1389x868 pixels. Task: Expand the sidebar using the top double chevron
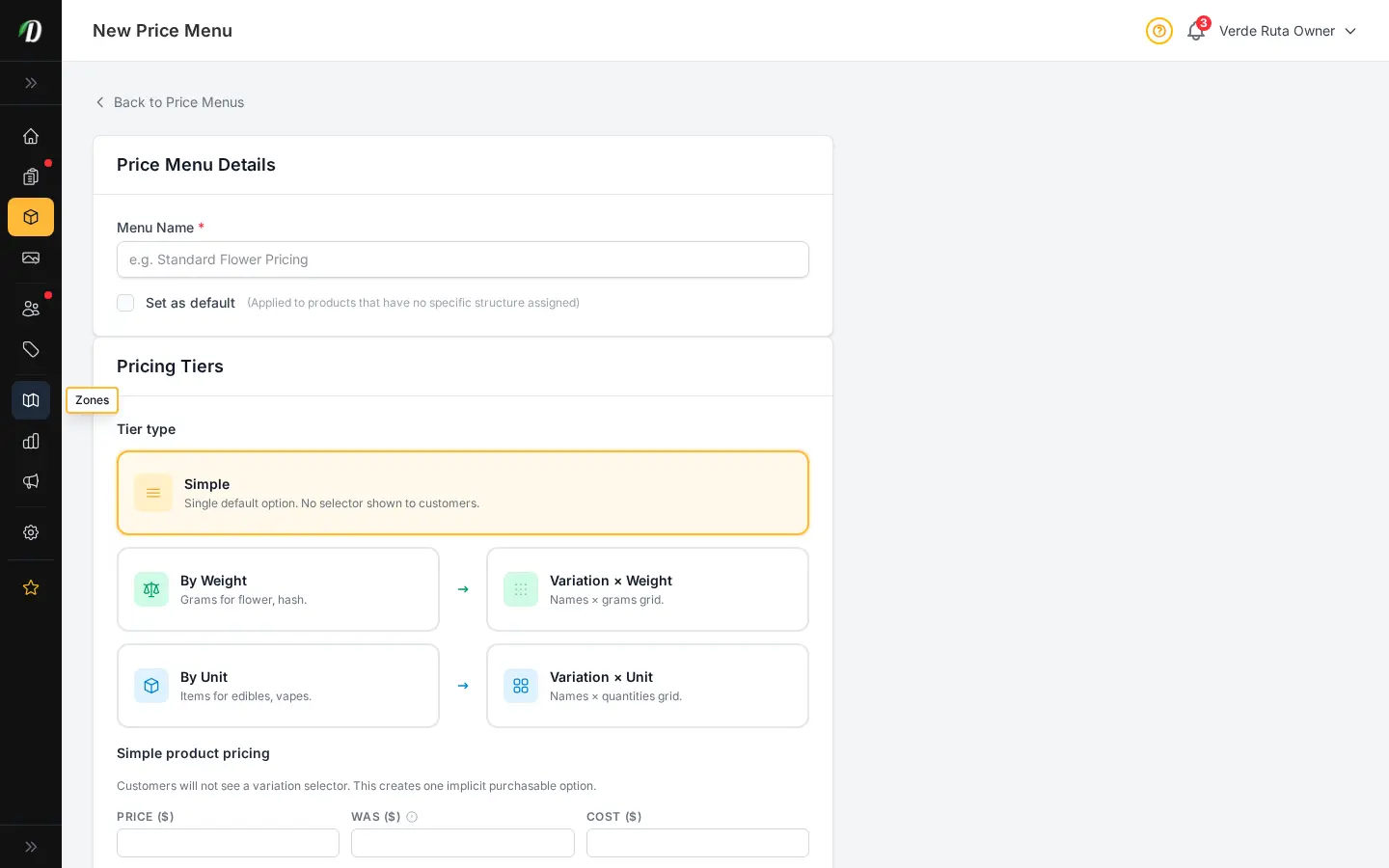(x=31, y=83)
